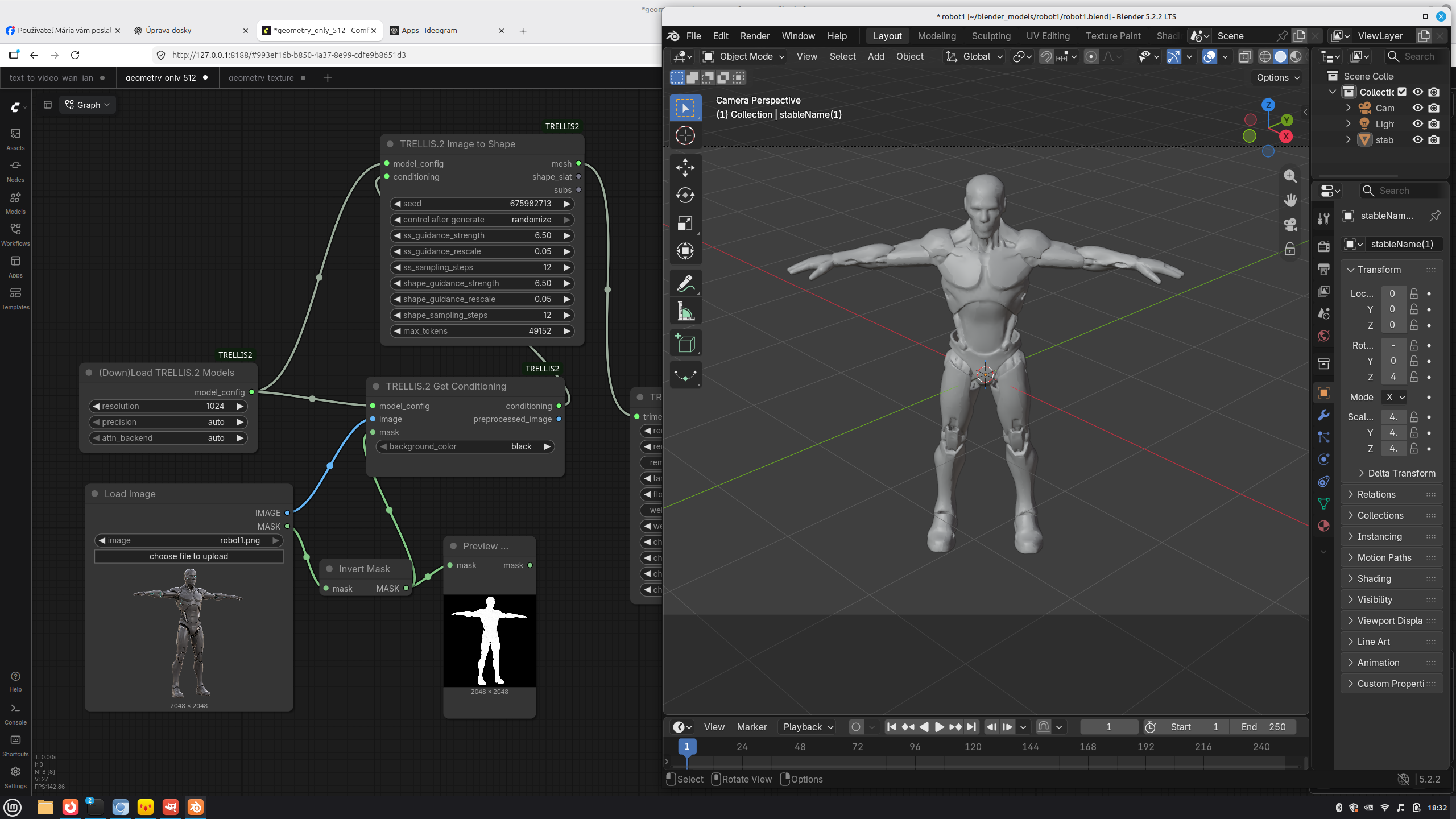Open the Render menu in Blender

pyautogui.click(x=755, y=36)
